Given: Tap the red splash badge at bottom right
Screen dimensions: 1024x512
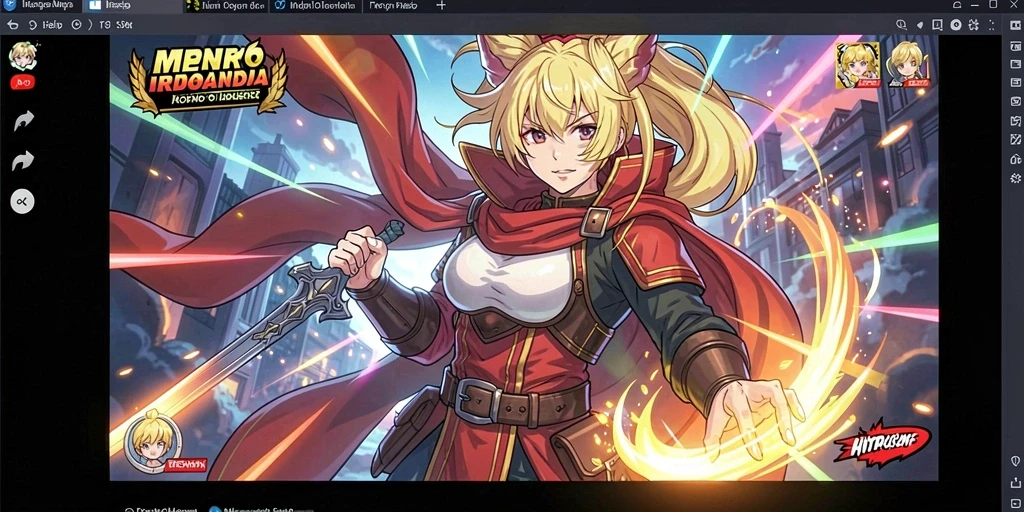Looking at the screenshot, I should (882, 443).
